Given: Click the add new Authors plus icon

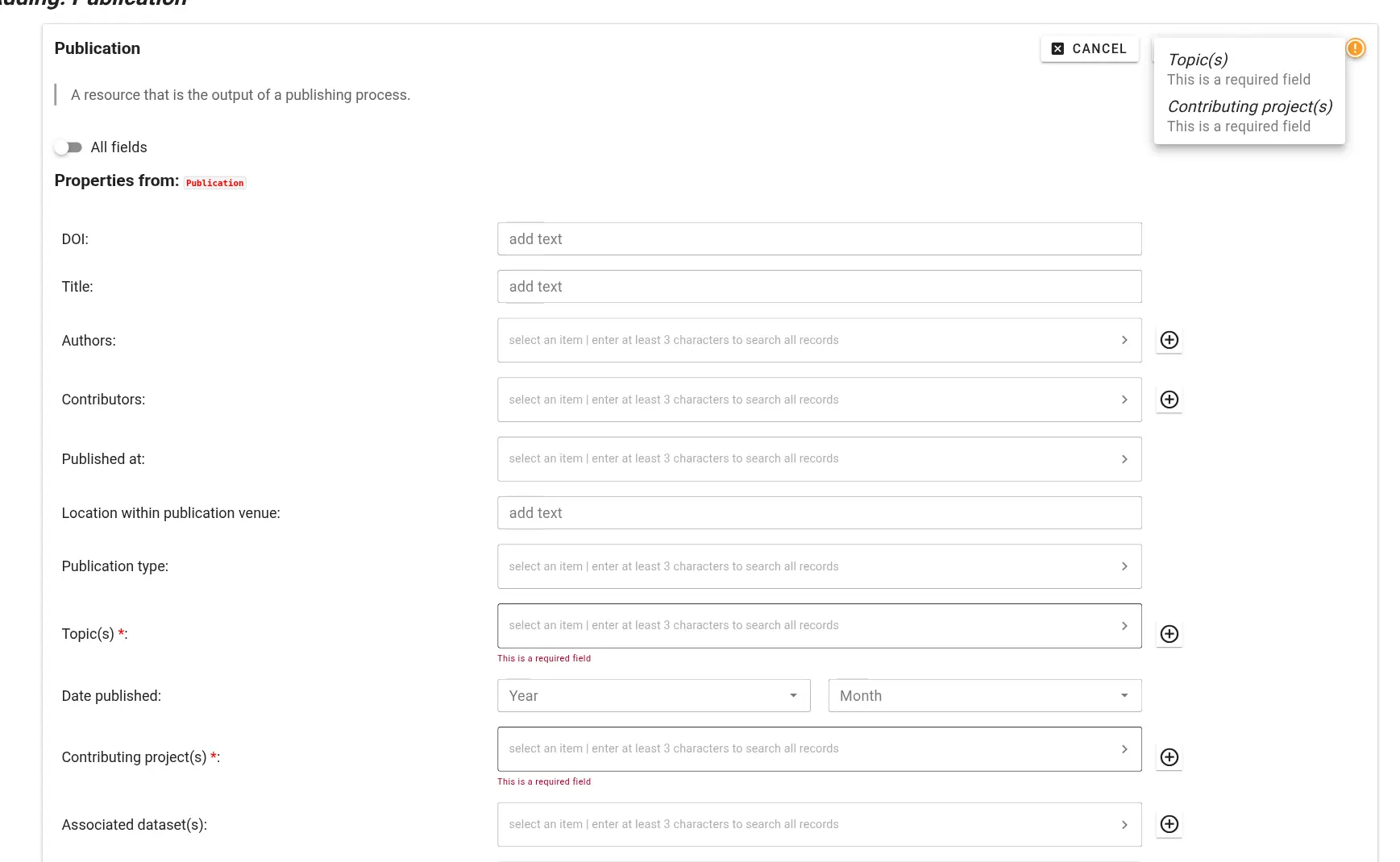Looking at the screenshot, I should click(1169, 340).
